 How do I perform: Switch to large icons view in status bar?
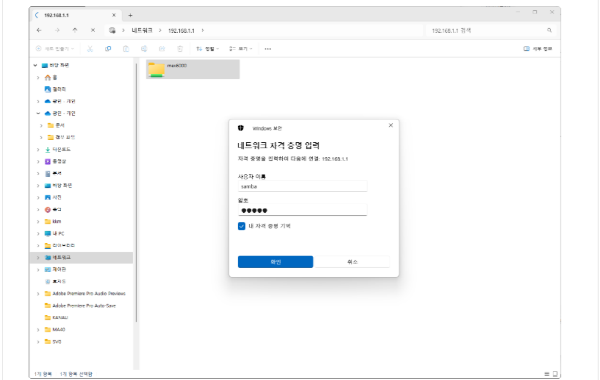555,374
